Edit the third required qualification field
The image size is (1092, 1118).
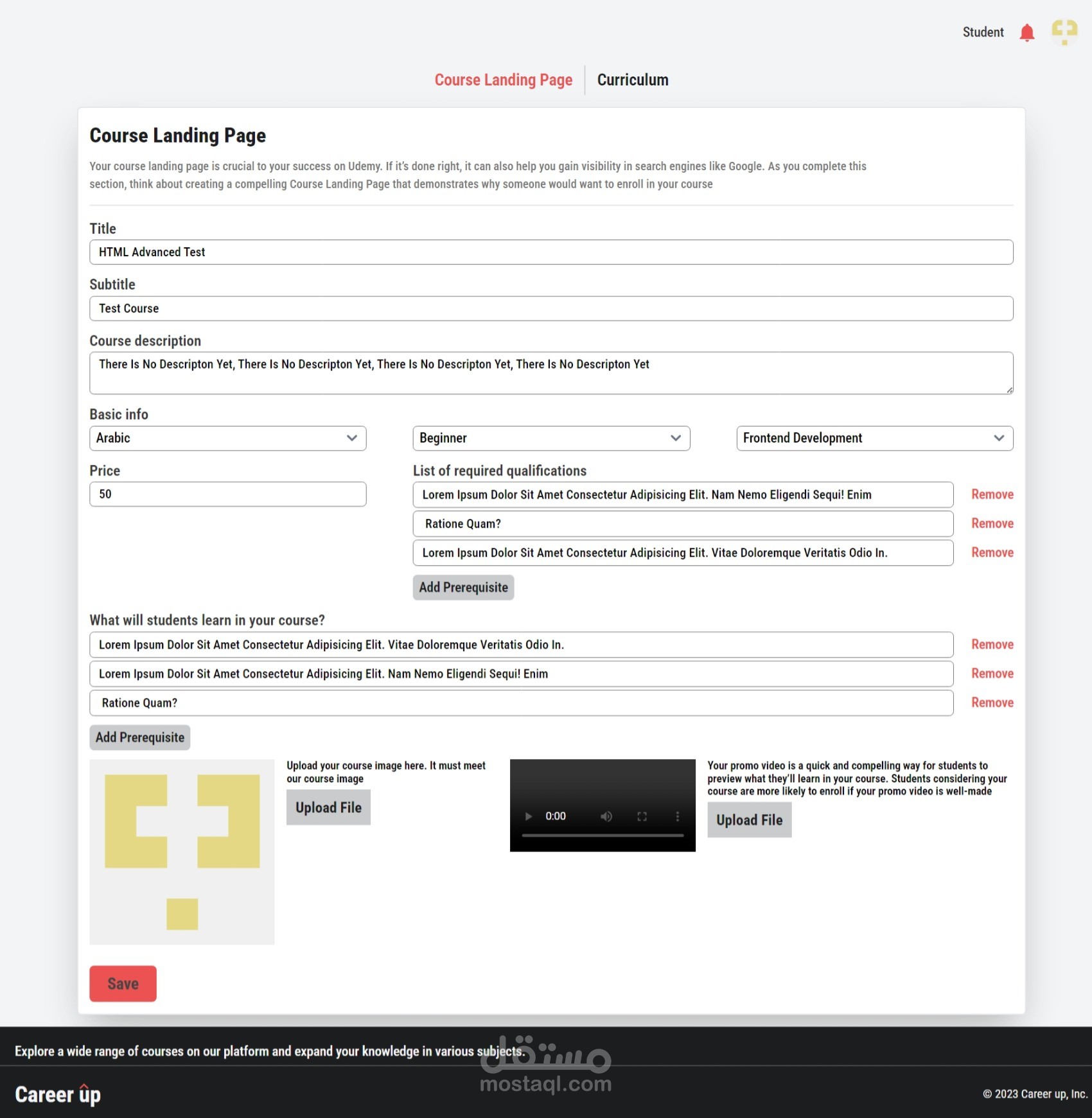683,552
